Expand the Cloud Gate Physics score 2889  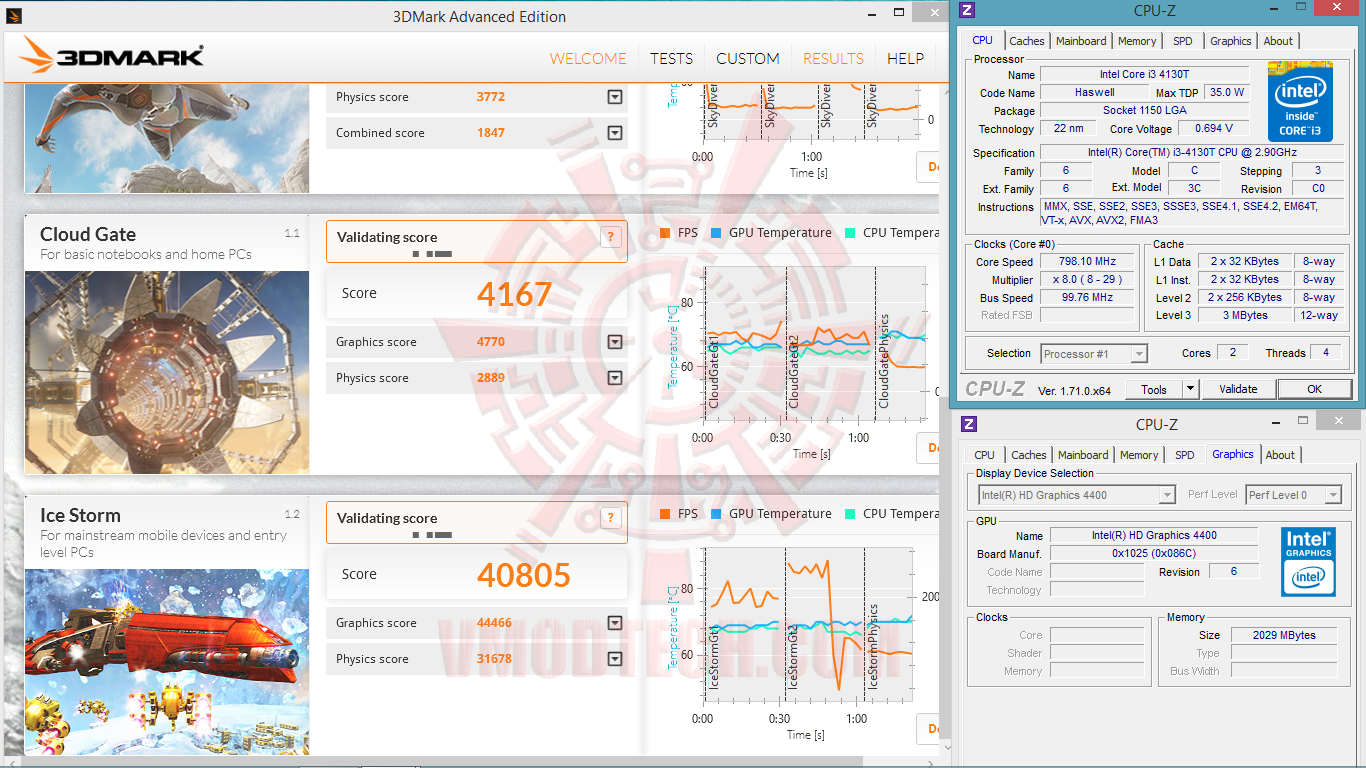point(615,378)
